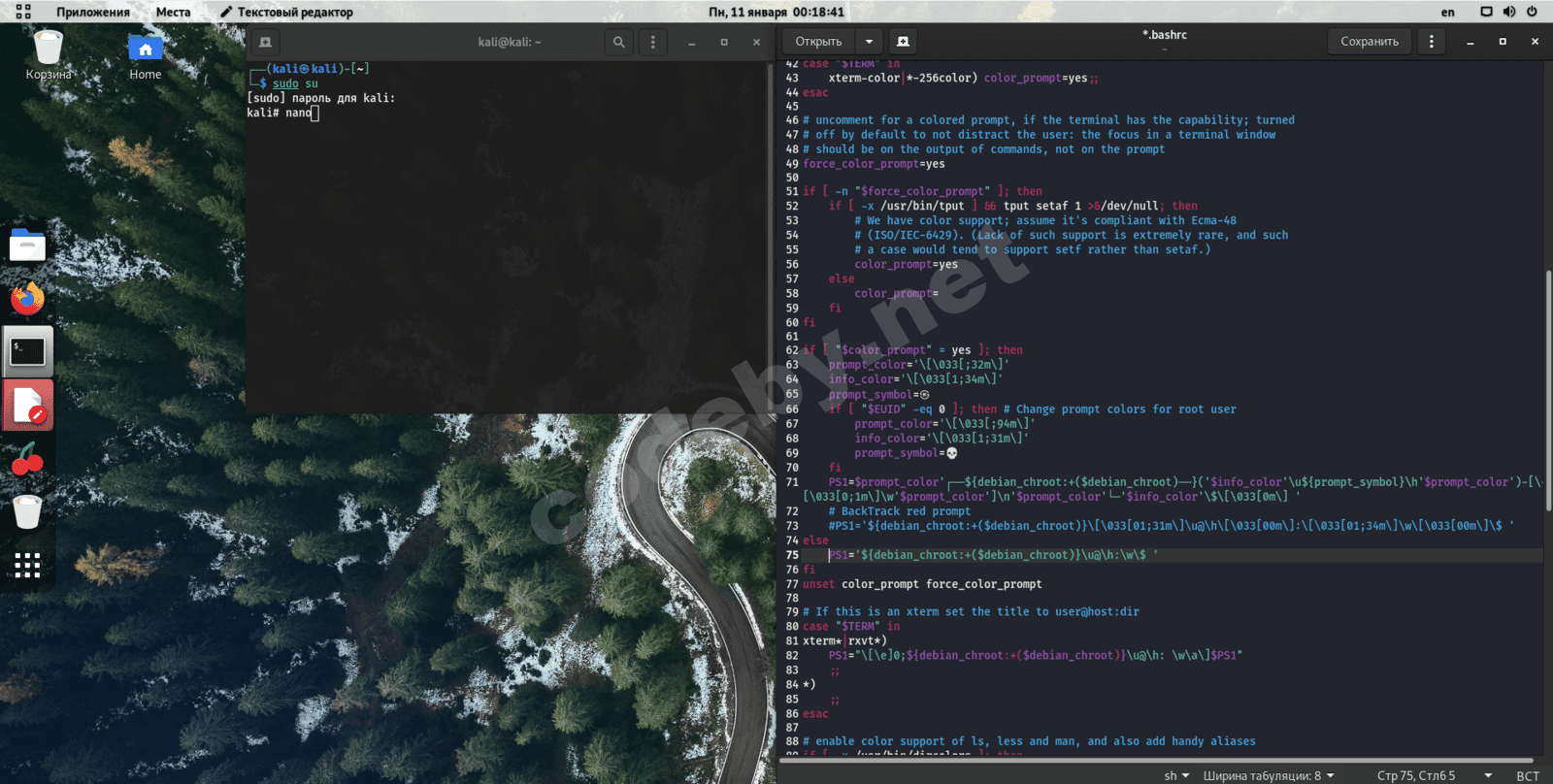
Task: Open the Files manager from dock
Action: (27, 245)
